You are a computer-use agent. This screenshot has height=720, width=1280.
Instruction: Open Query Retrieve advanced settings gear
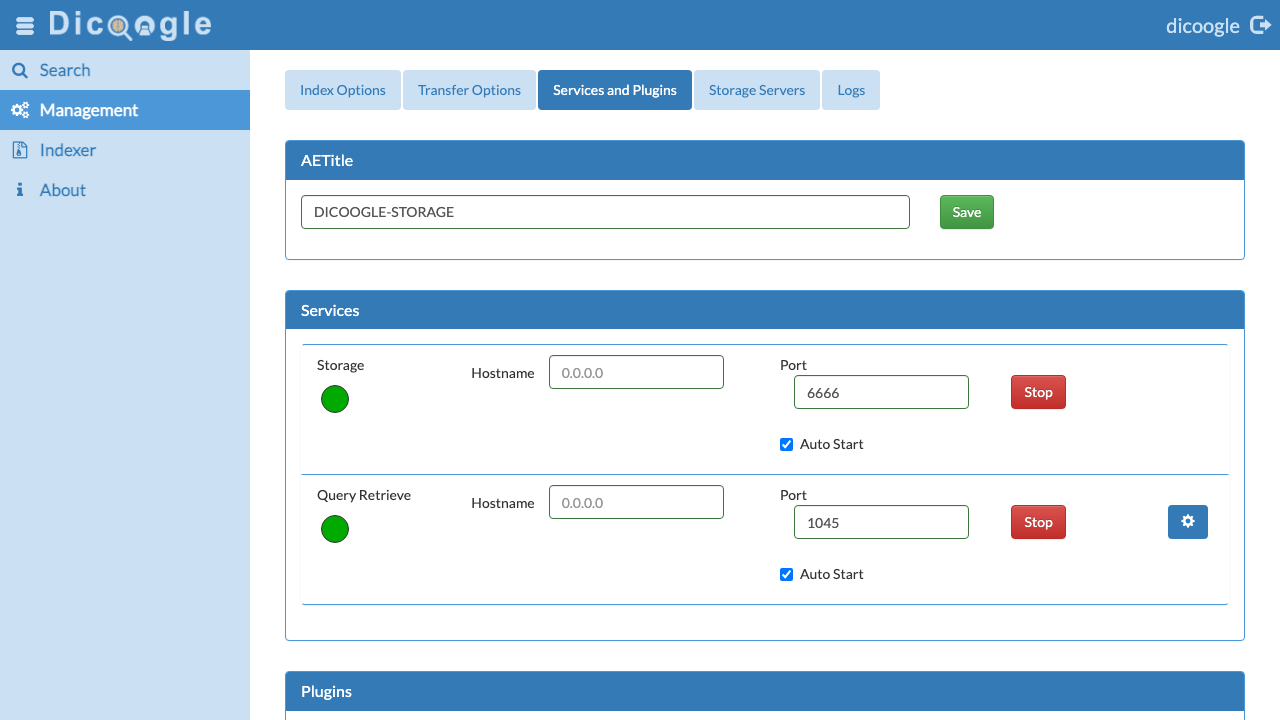click(x=1188, y=522)
